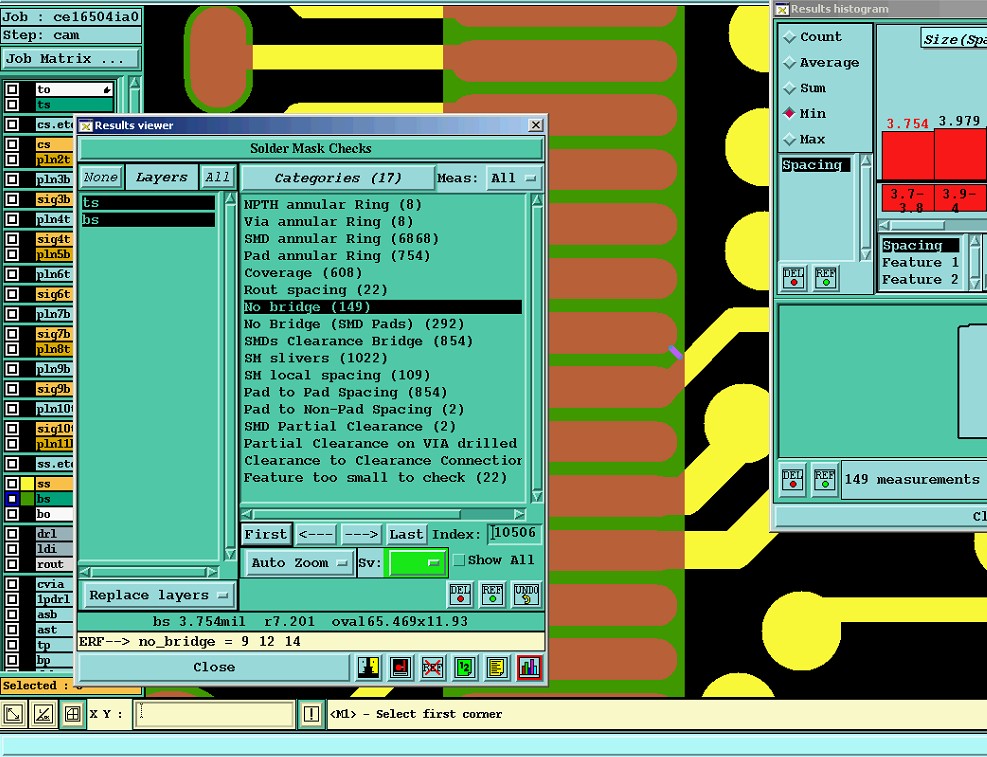Click the scale ratio icon in bottom toolbar

coord(43,714)
